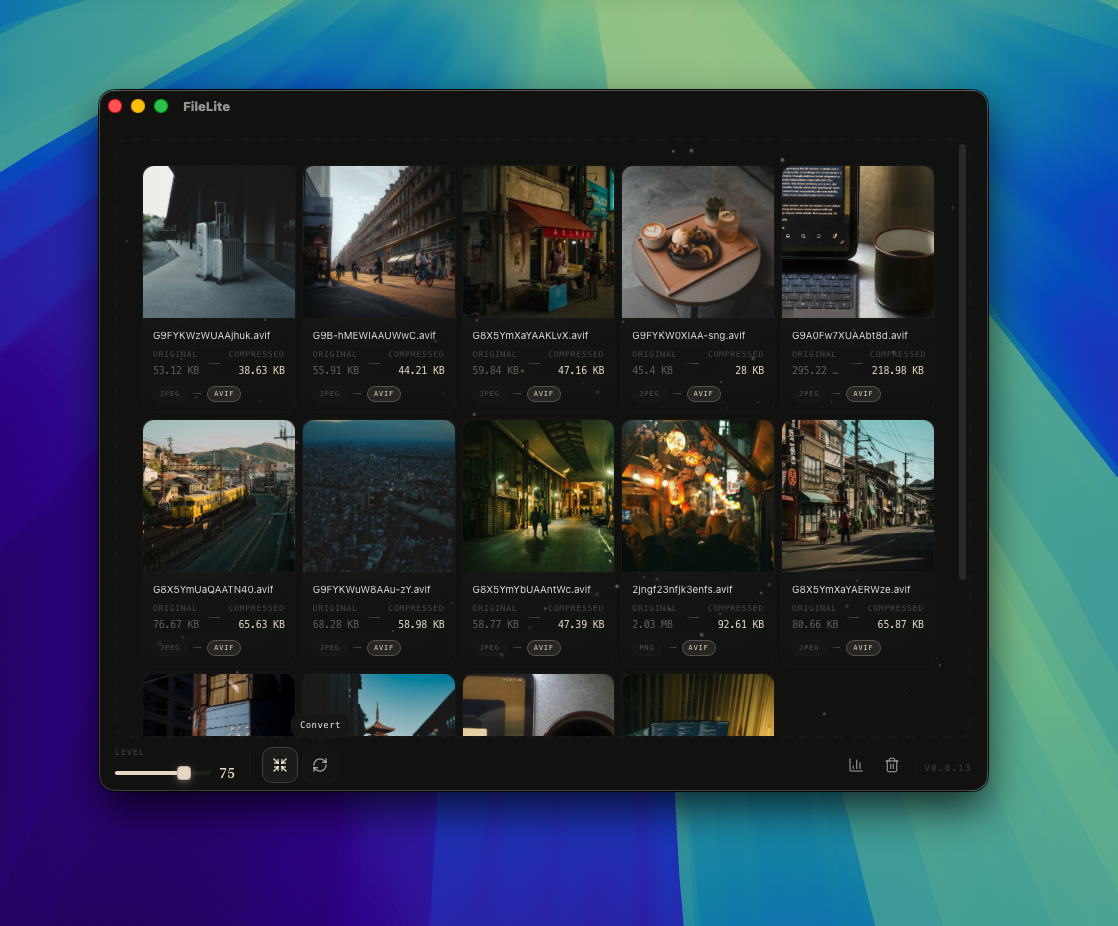Image resolution: width=1118 pixels, height=926 pixels.
Task: Click the JPEG label on the PNG card 2jngf23nfjk3enfs.avif
Action: [646, 647]
